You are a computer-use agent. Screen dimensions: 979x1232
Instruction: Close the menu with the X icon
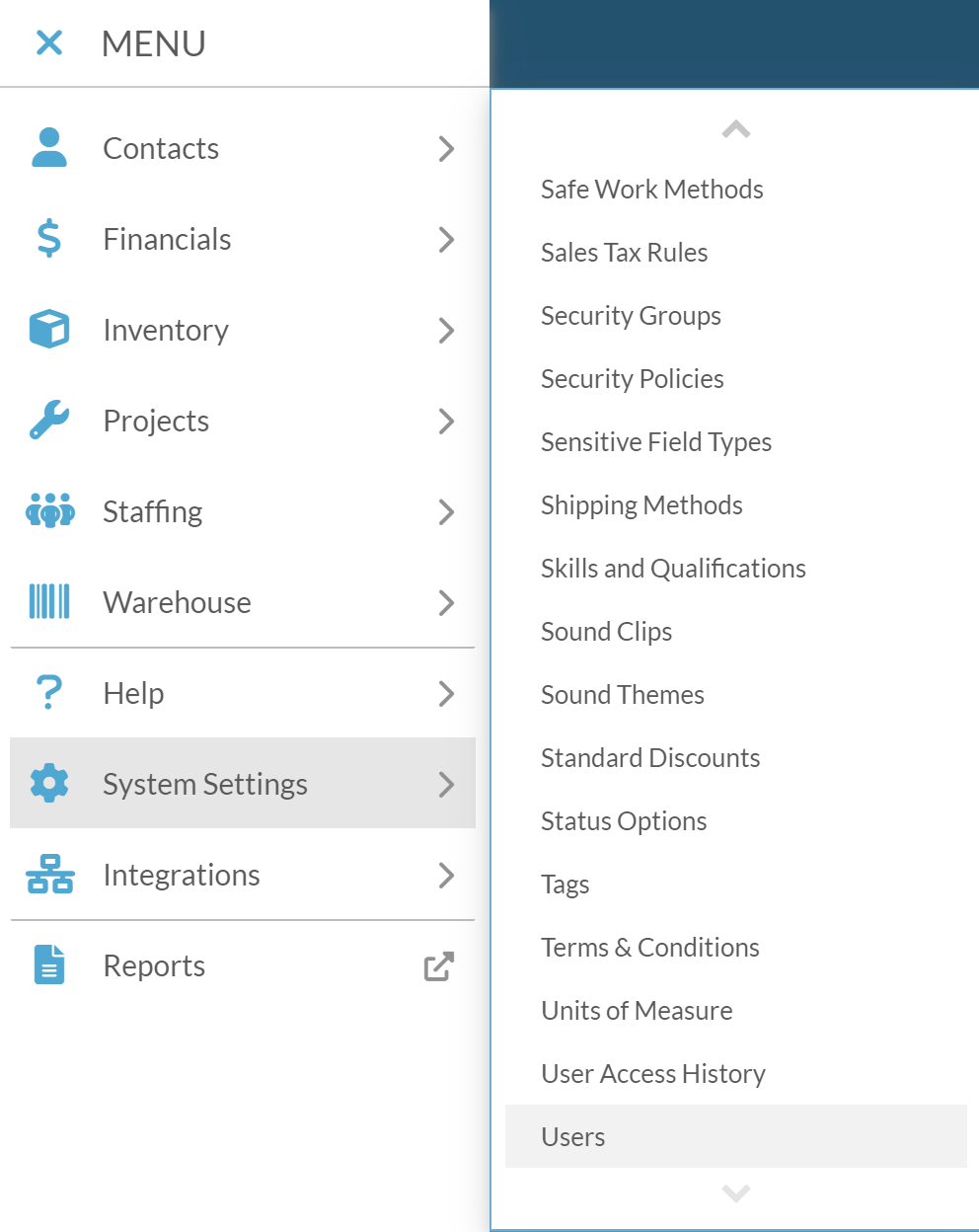49,42
